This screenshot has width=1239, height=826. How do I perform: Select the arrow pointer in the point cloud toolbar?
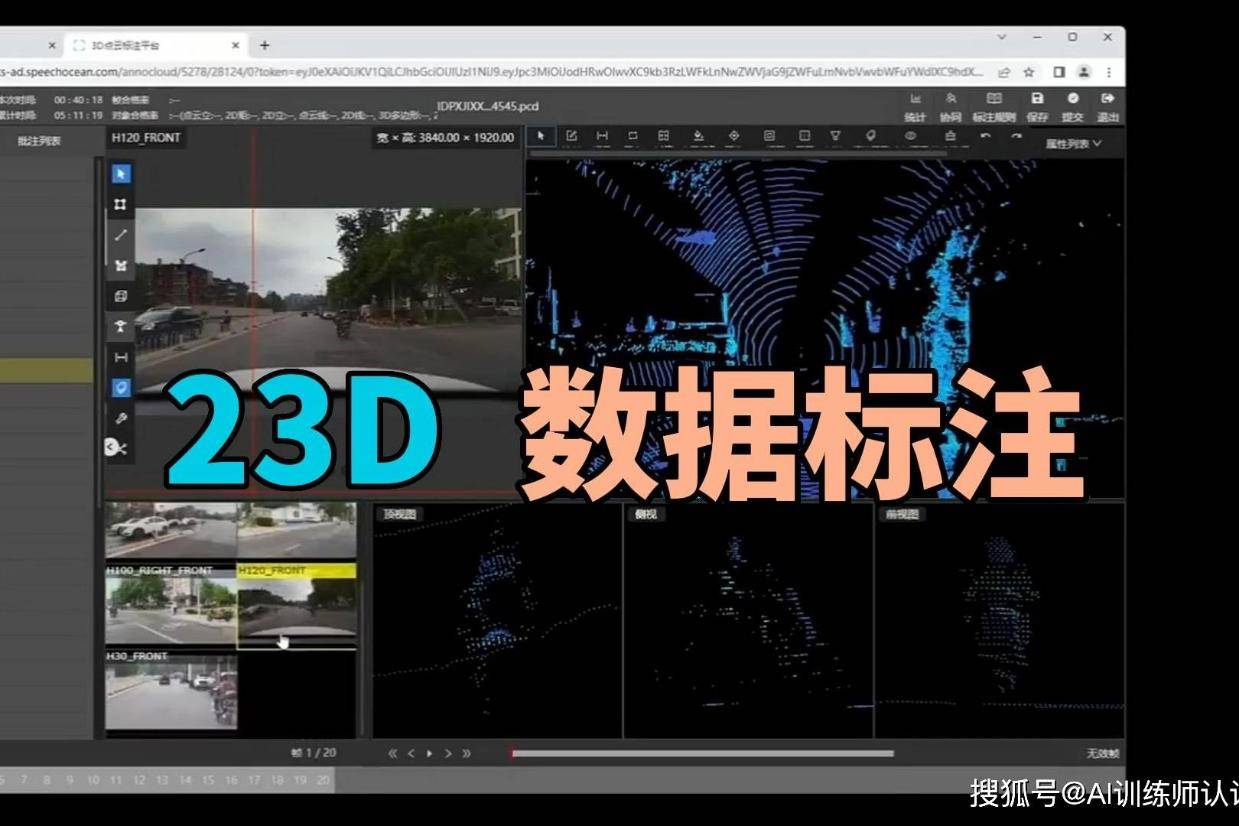[x=541, y=135]
